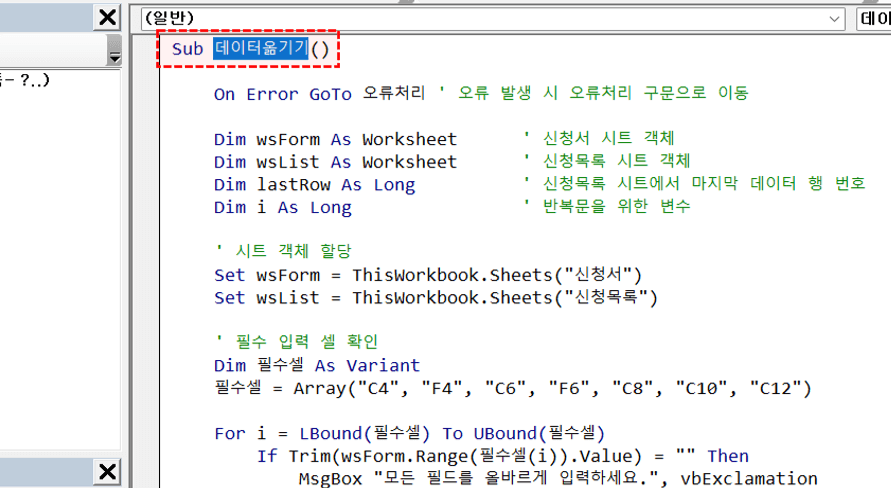The width and height of the screenshot is (891, 488).
Task: Click the Dim wsForm As Worksheet line
Action: click(335, 139)
